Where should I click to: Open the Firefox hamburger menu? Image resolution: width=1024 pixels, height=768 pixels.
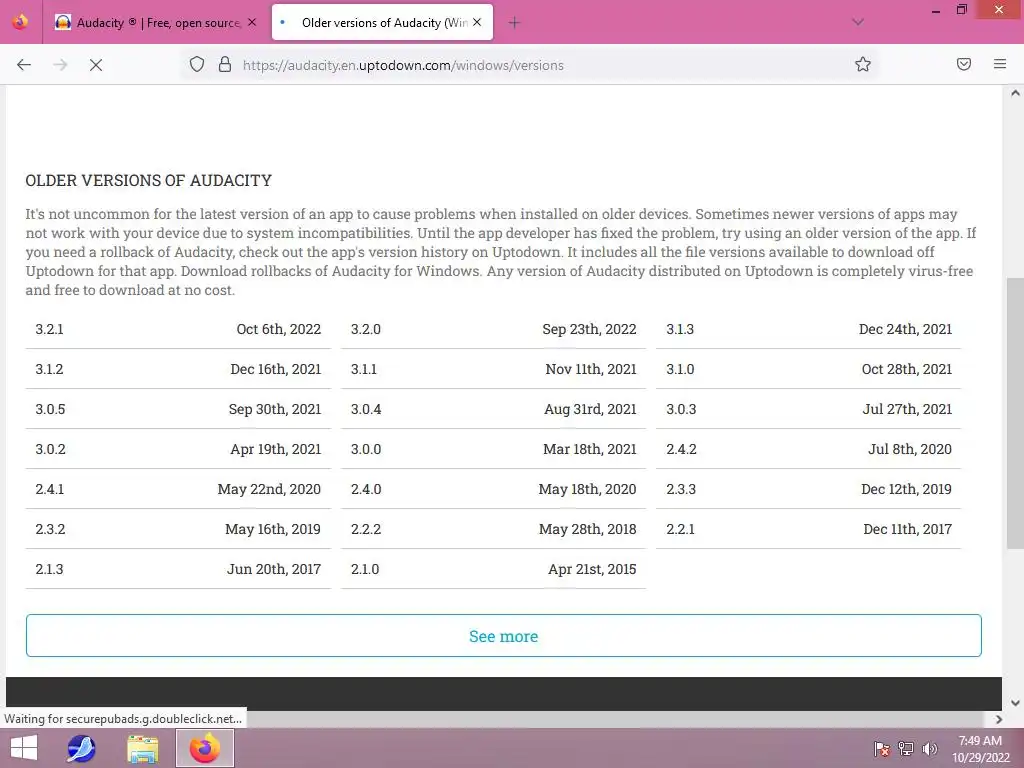pos(1000,64)
